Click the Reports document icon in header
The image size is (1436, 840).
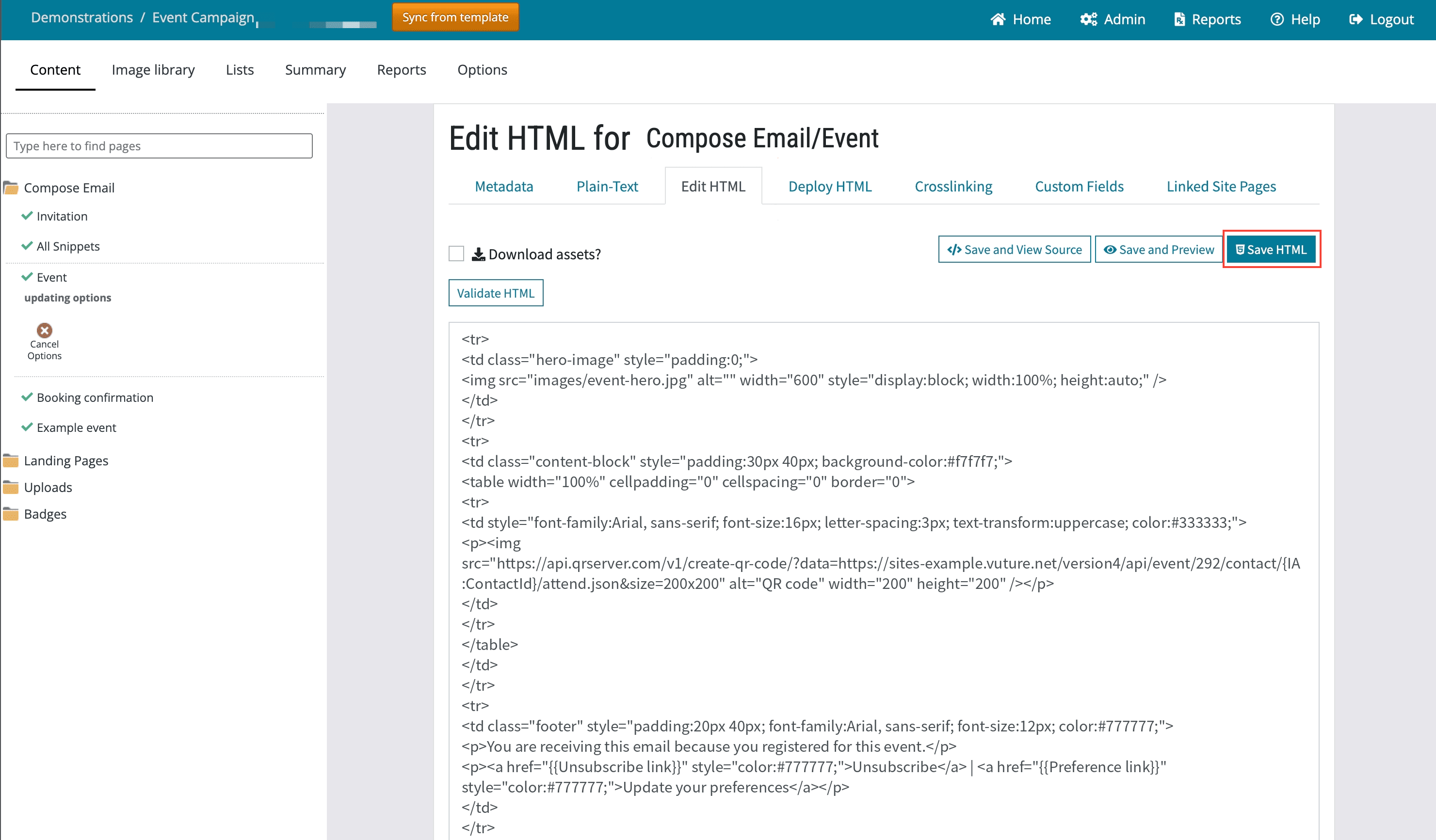click(1179, 19)
